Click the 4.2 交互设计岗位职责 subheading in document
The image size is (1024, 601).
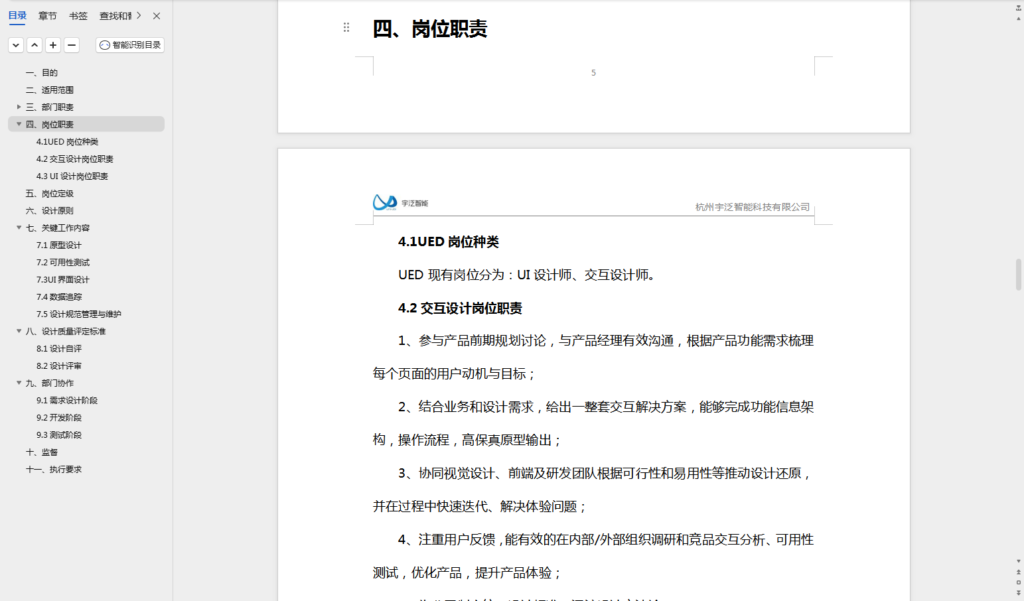pos(460,308)
